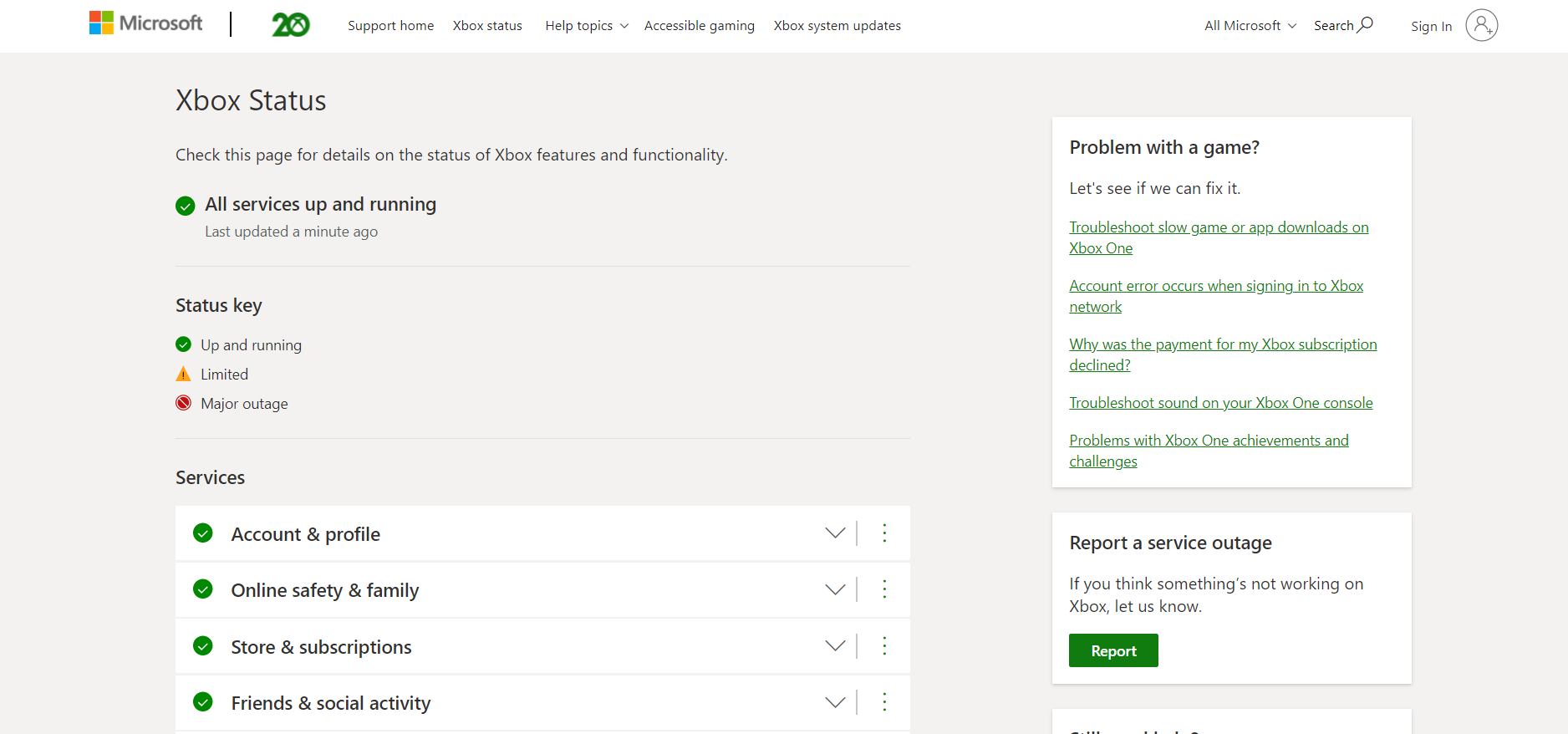This screenshot has height=734, width=1568.
Task: Click the Friends & social activity title
Action: click(331, 703)
